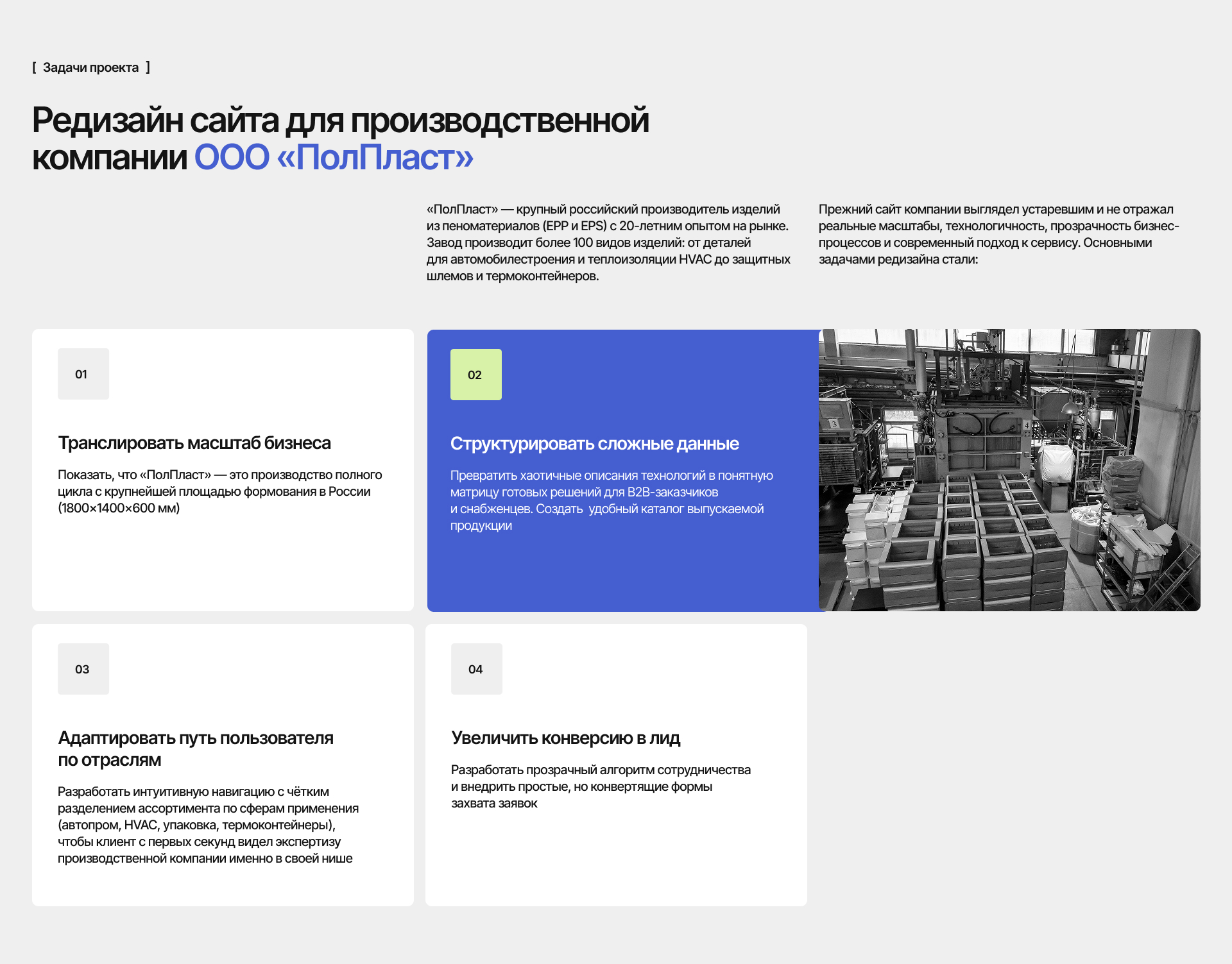
Task: Click the 04 number badge
Action: click(x=477, y=669)
